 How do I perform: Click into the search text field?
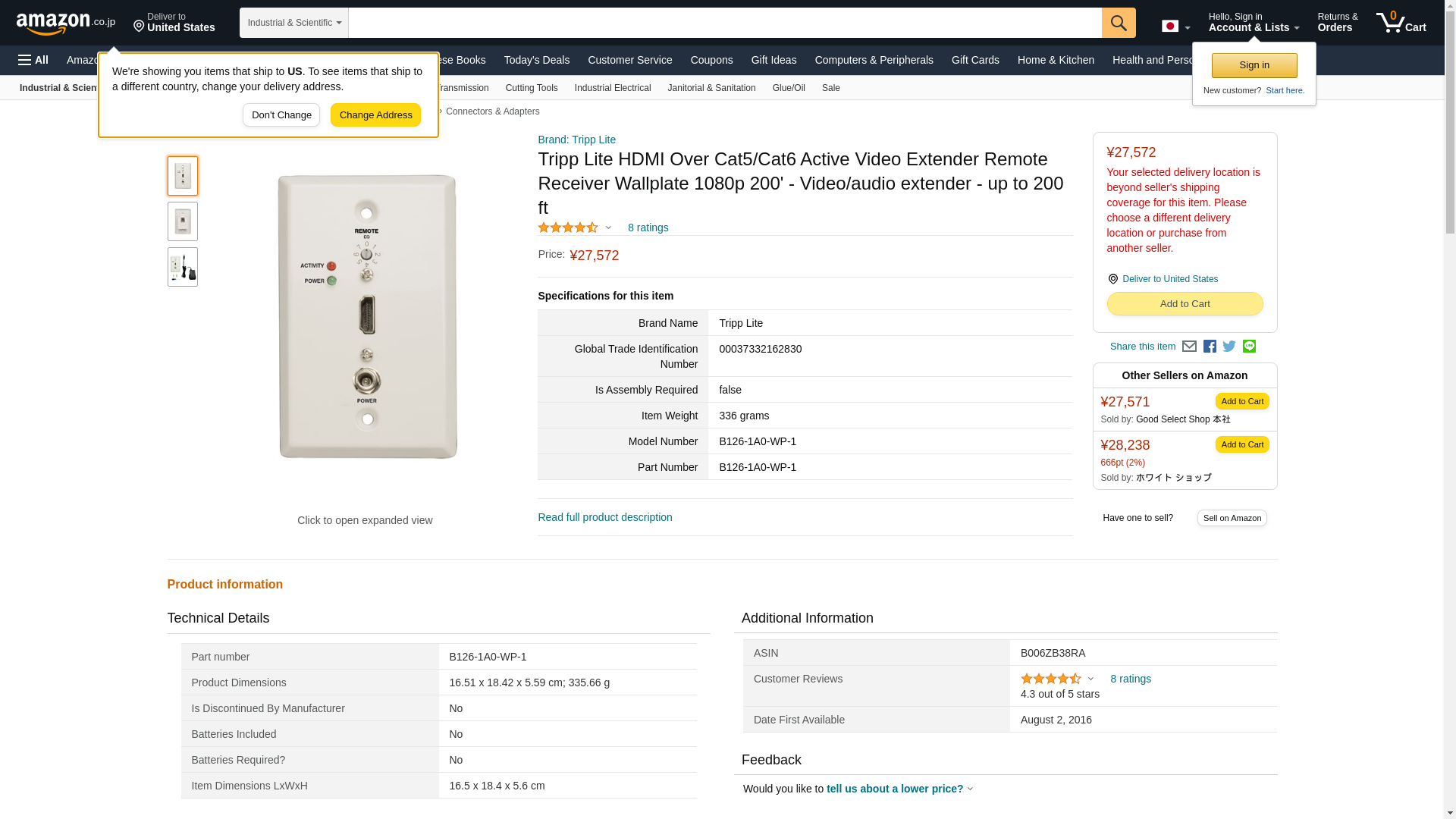click(x=724, y=23)
